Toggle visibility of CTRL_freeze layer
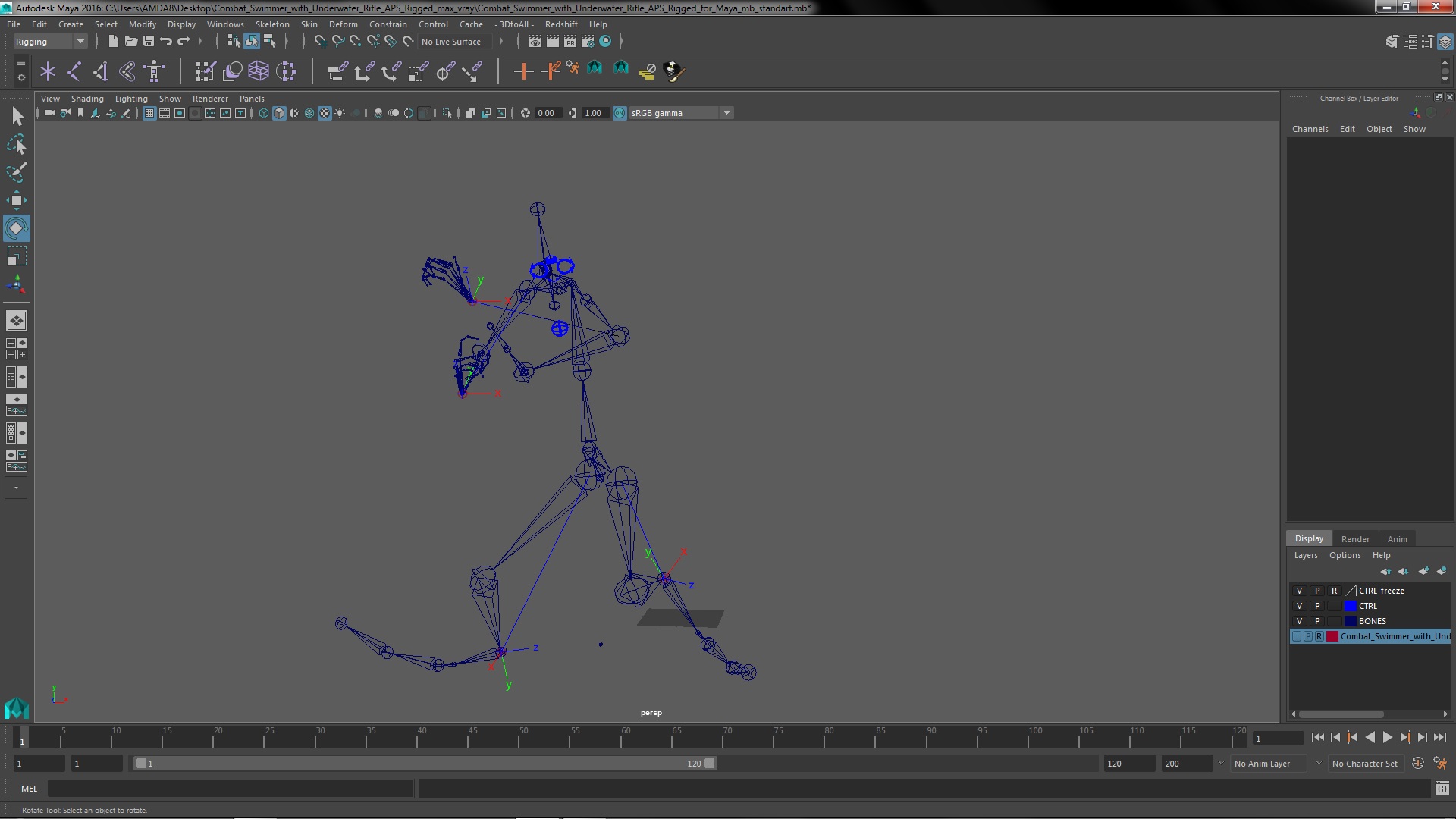Image resolution: width=1456 pixels, height=819 pixels. [x=1299, y=591]
